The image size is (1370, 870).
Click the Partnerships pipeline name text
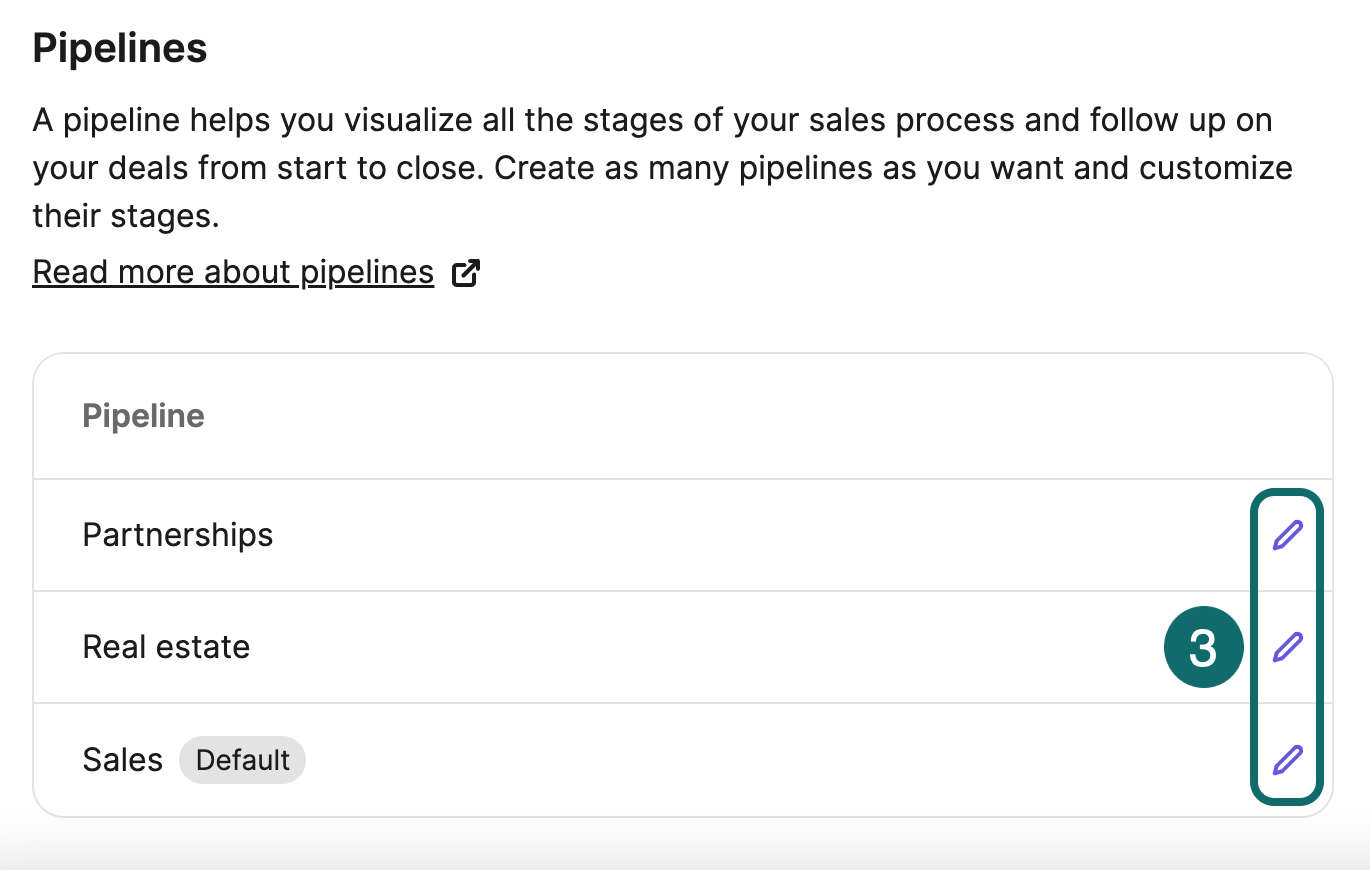pos(177,535)
